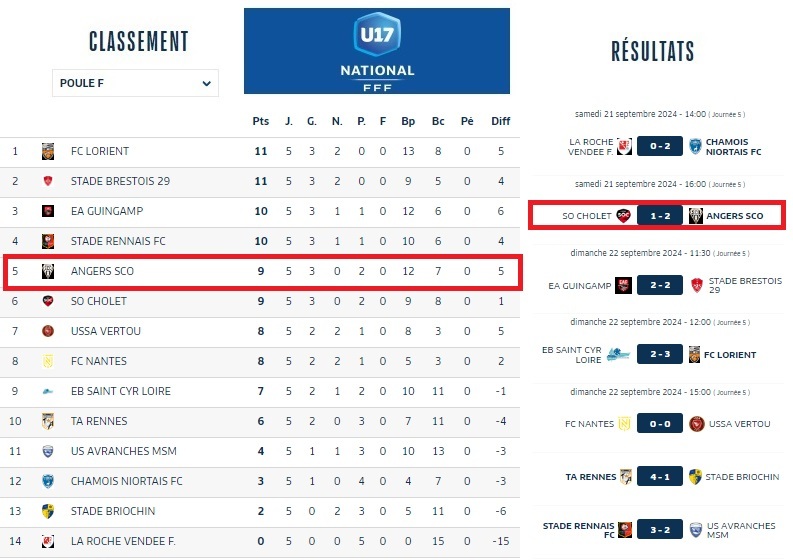Open the EA Guingamp 2-2 match score
The image size is (793, 560).
click(660, 286)
